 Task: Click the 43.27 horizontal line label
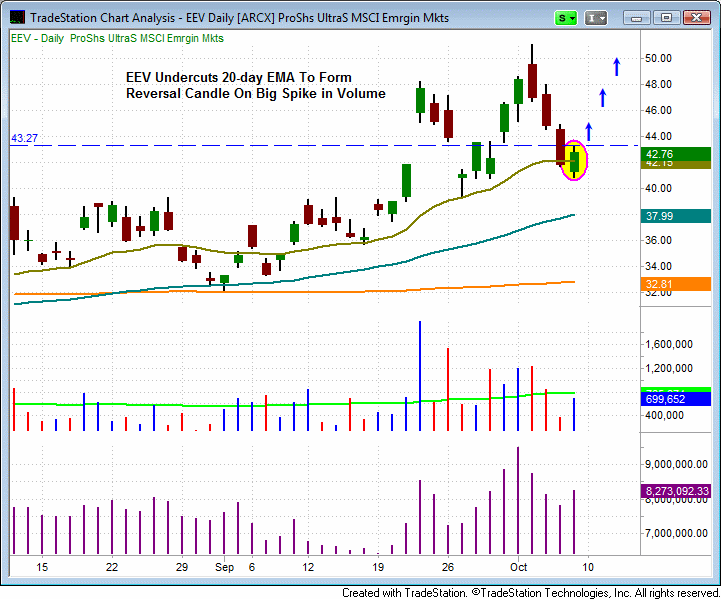(x=24, y=138)
